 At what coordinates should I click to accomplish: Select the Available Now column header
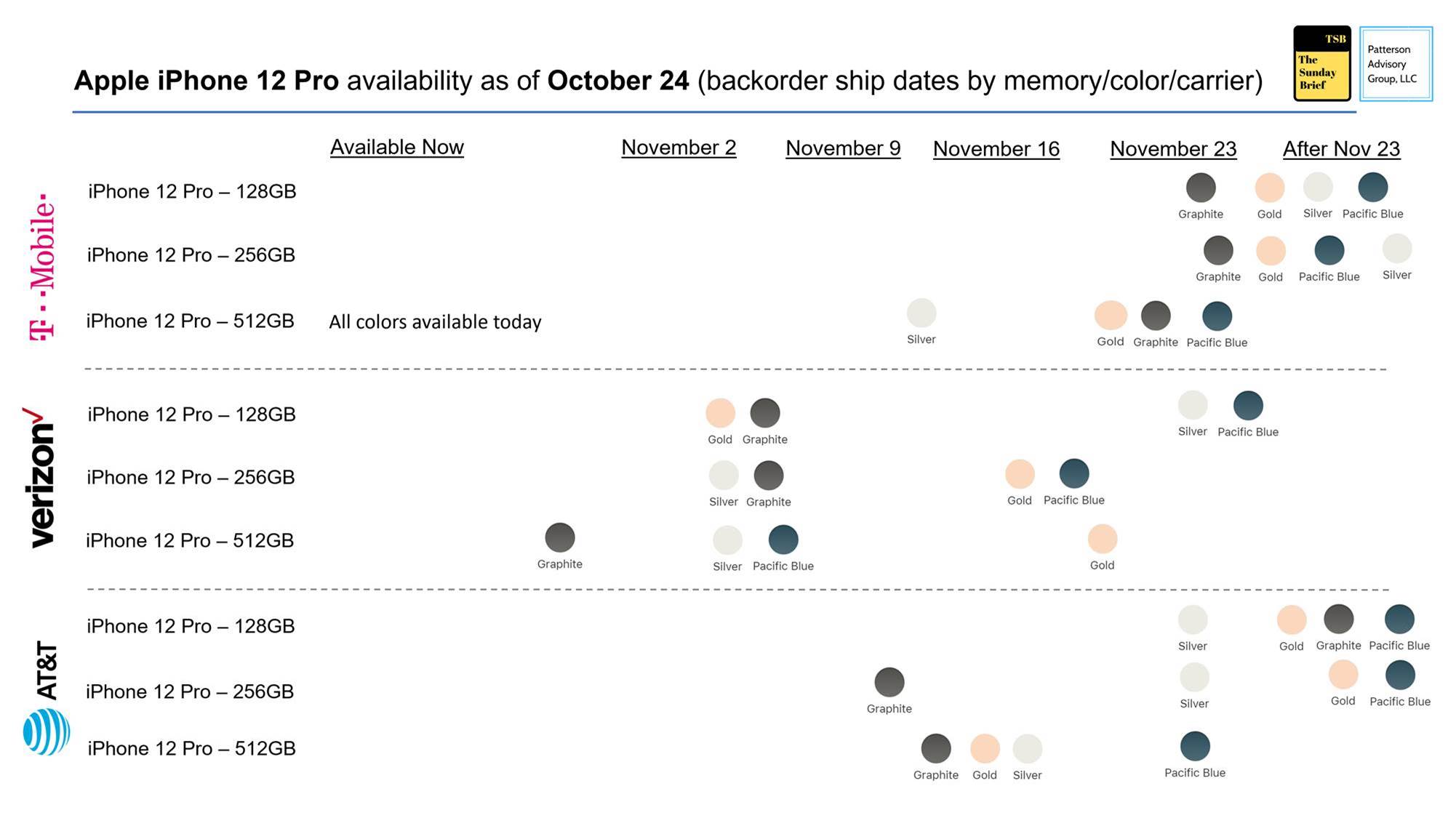(x=396, y=147)
